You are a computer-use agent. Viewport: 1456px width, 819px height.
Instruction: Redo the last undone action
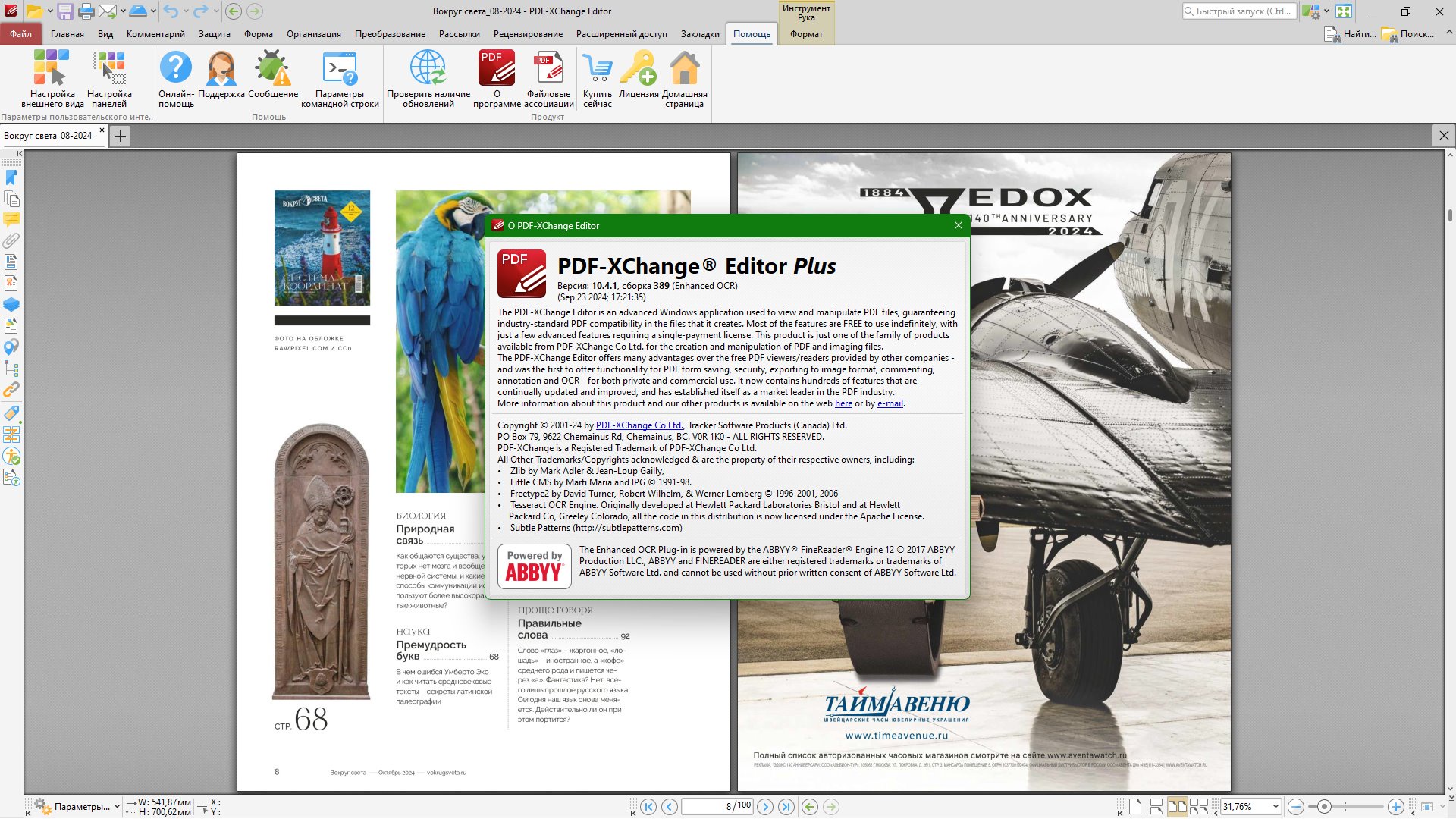200,11
